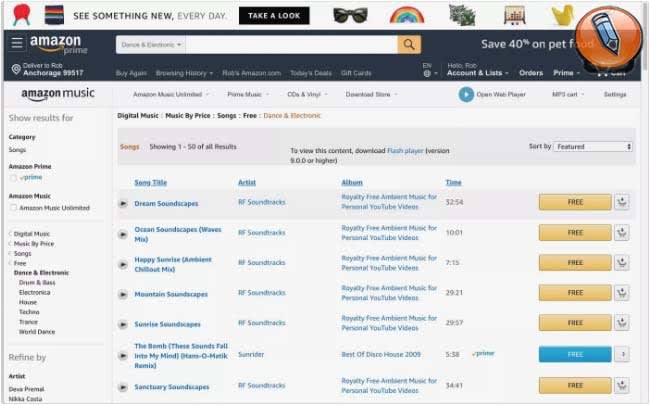650x405 pixels.
Task: Open the Amazon Music Unlimited menu
Action: [x=171, y=95]
